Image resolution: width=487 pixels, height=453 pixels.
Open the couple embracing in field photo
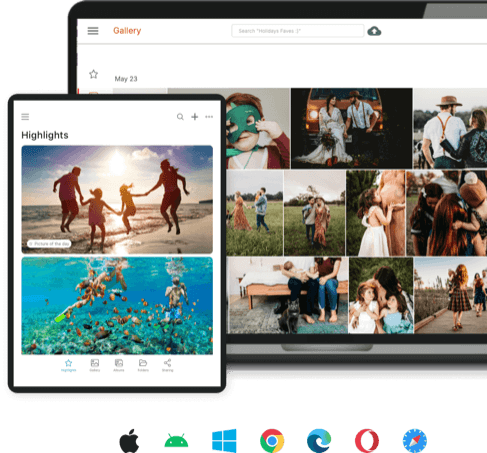click(315, 213)
